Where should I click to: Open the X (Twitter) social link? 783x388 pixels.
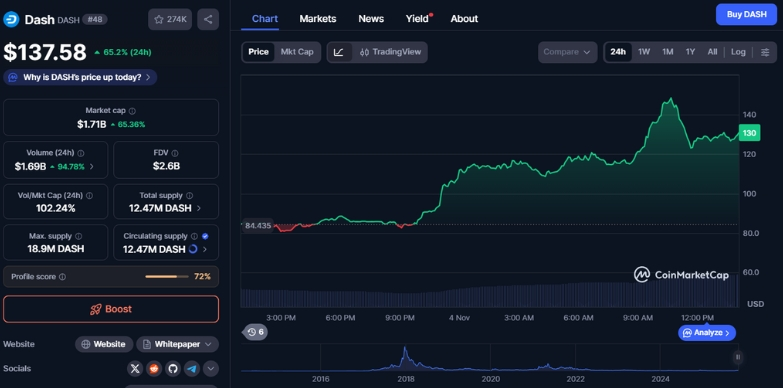tap(135, 369)
